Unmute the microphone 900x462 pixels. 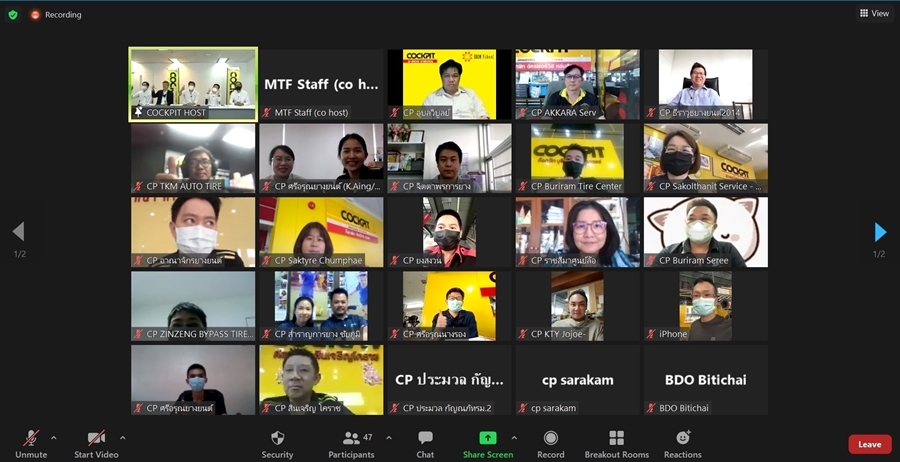pos(31,438)
